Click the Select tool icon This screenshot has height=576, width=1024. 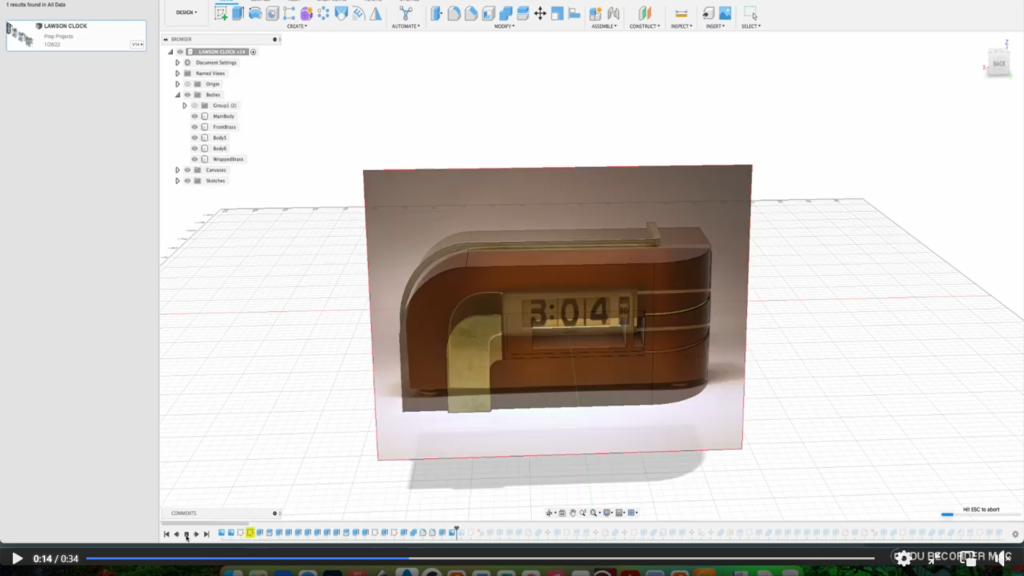point(750,13)
